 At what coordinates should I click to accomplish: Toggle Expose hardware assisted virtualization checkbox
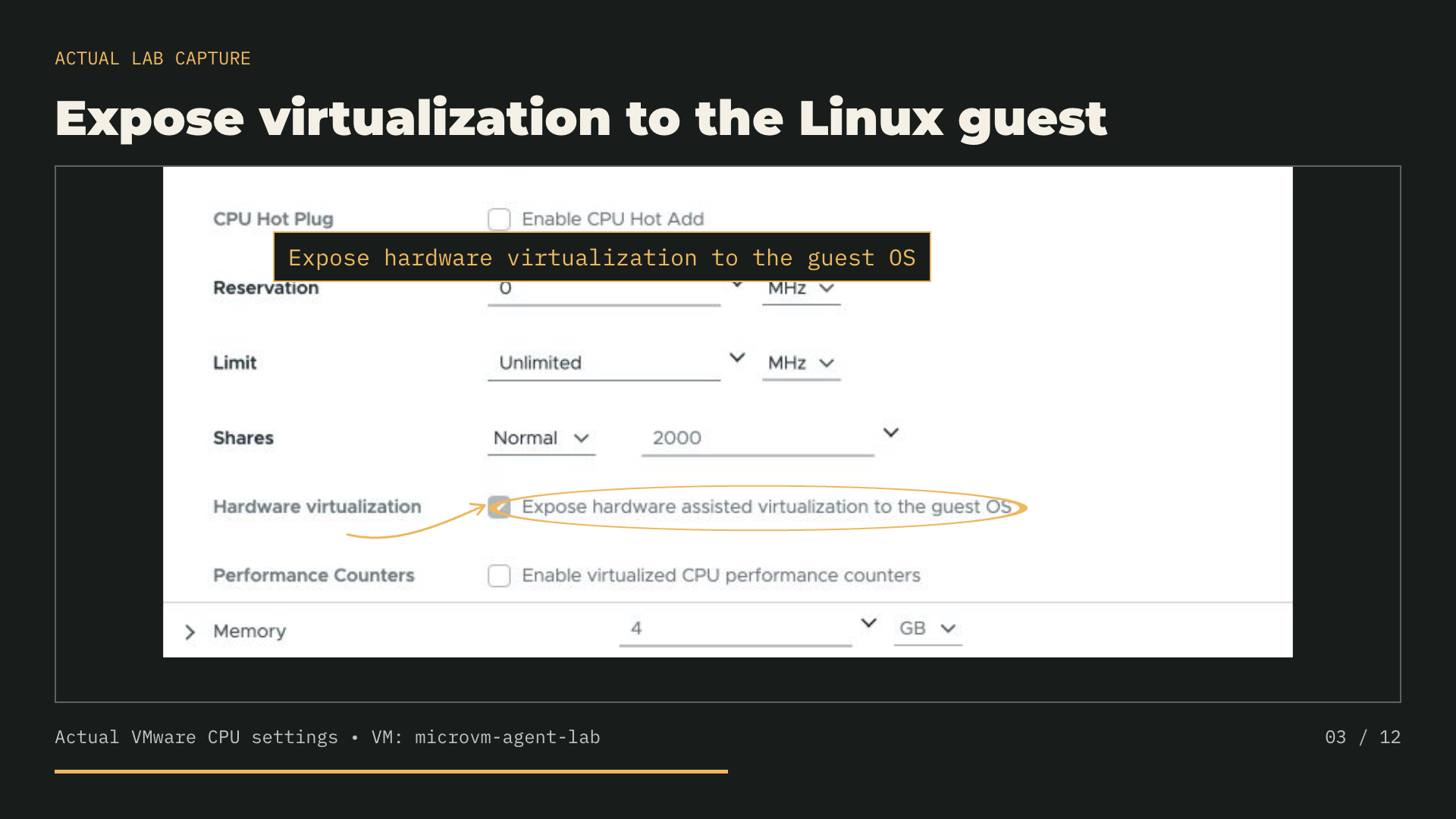point(499,507)
